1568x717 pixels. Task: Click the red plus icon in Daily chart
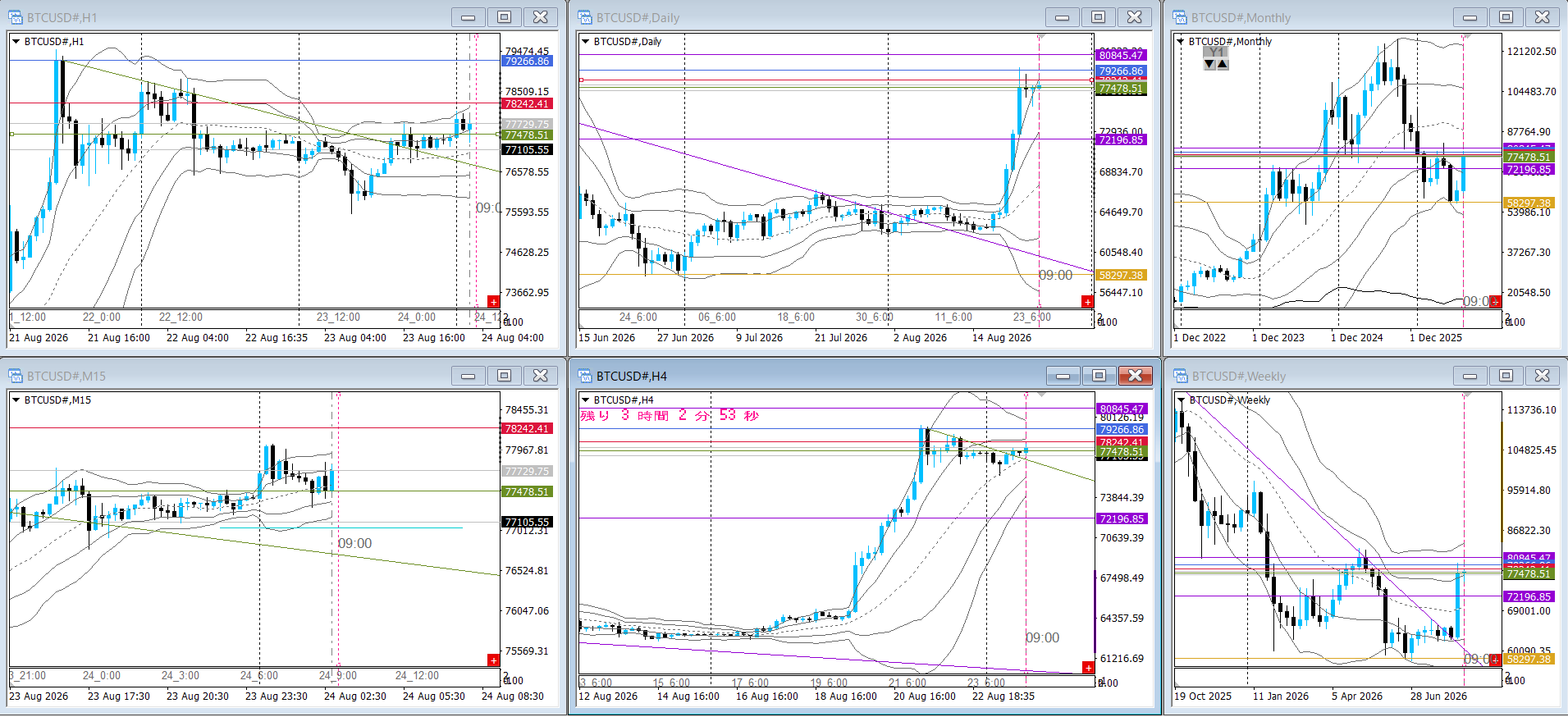pos(1087,302)
